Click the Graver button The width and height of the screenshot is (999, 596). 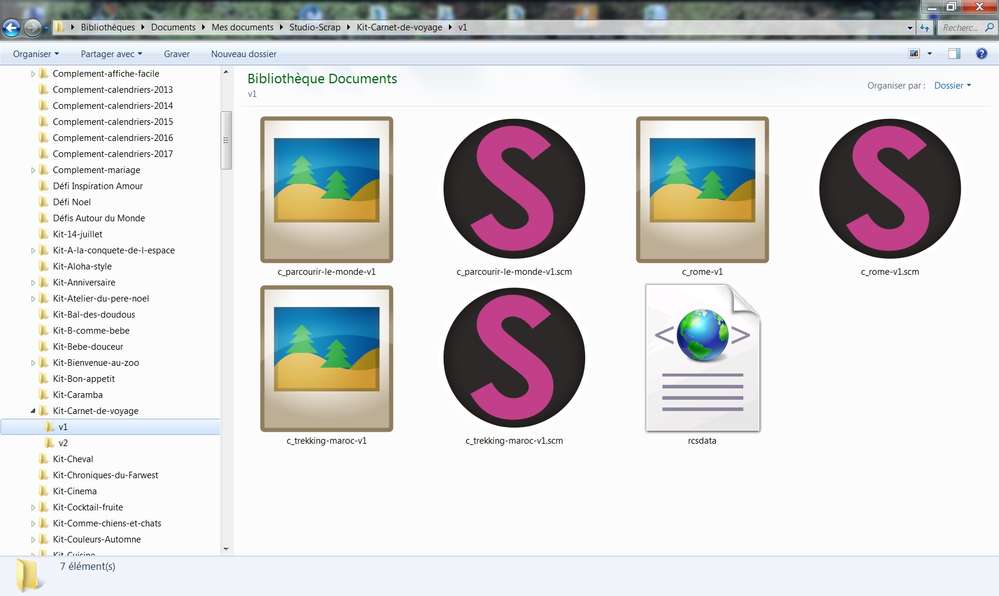click(177, 54)
